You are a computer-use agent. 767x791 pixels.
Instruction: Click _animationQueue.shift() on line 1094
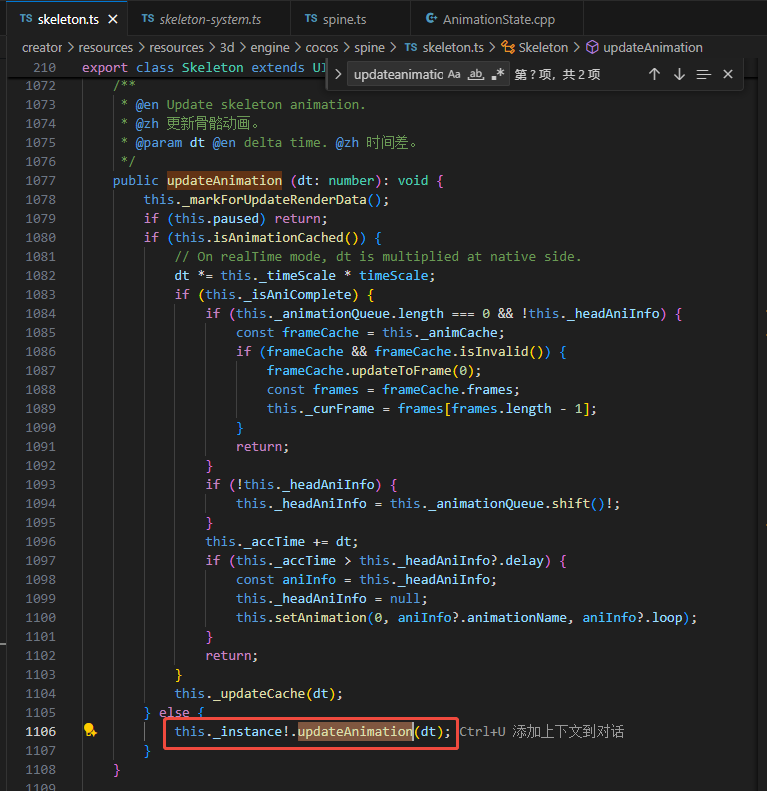[516, 503]
